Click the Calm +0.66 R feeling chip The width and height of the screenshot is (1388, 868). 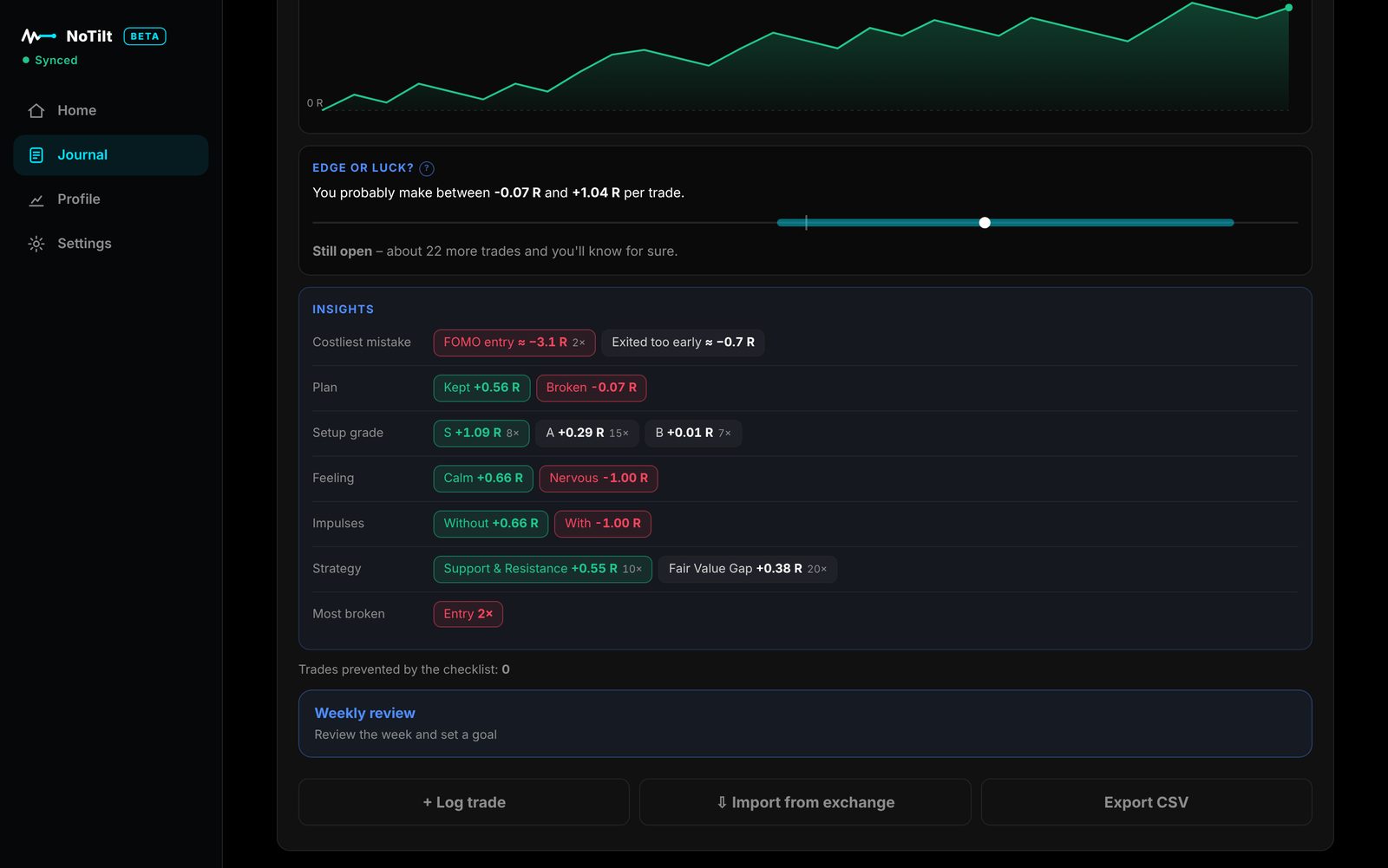pyautogui.click(x=483, y=478)
